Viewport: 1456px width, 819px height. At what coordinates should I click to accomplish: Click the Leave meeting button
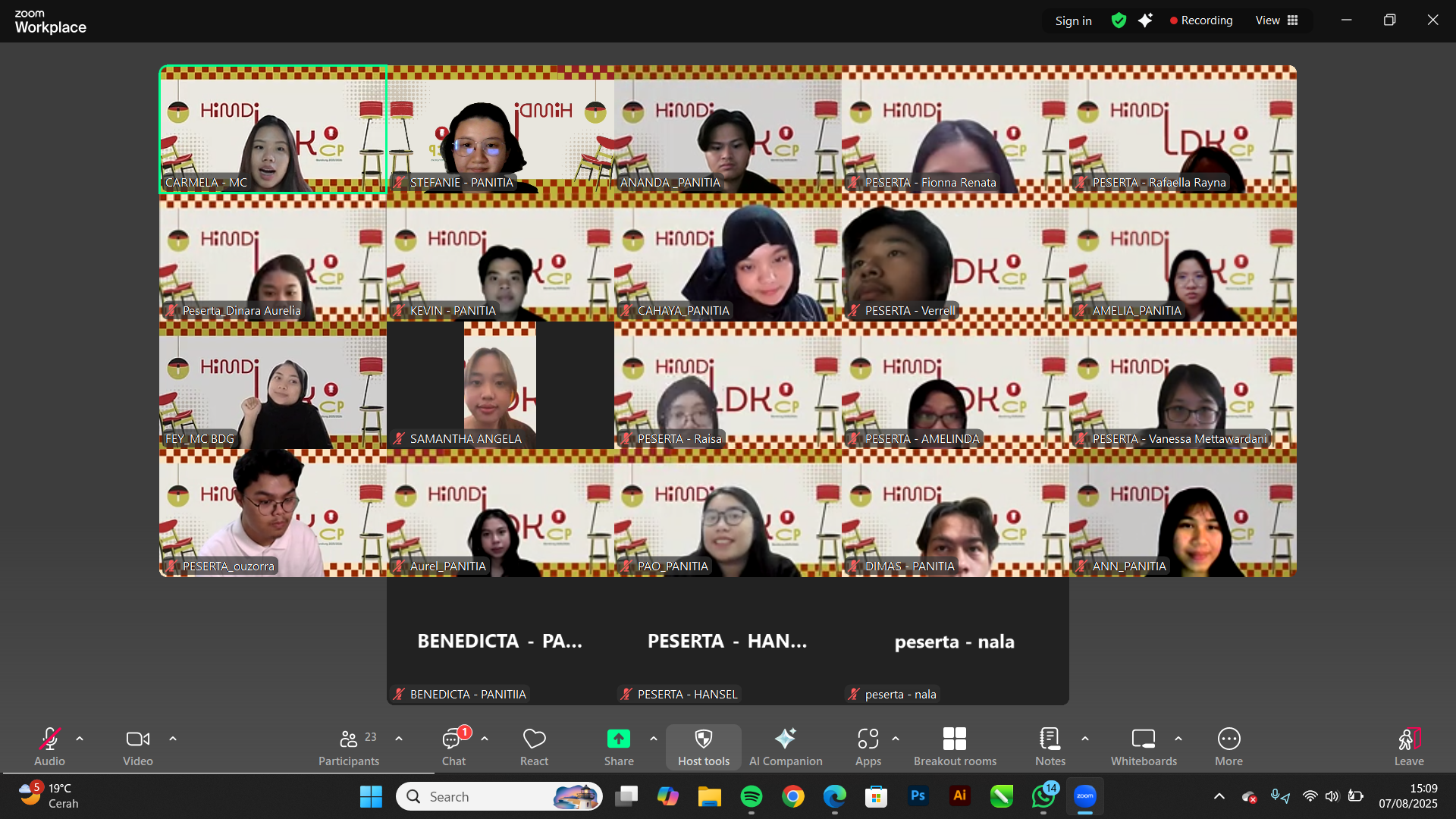click(1409, 747)
